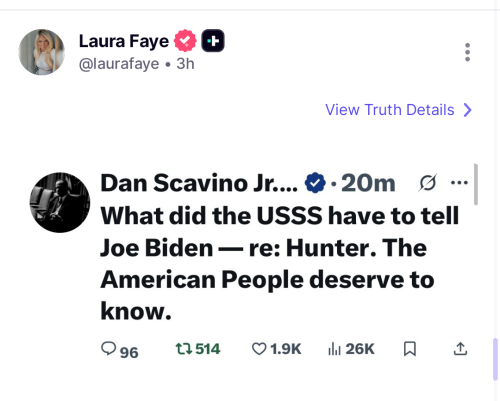Click Laura Faye's red verified badge
Screen dimensions: 500x401
pos(185,41)
